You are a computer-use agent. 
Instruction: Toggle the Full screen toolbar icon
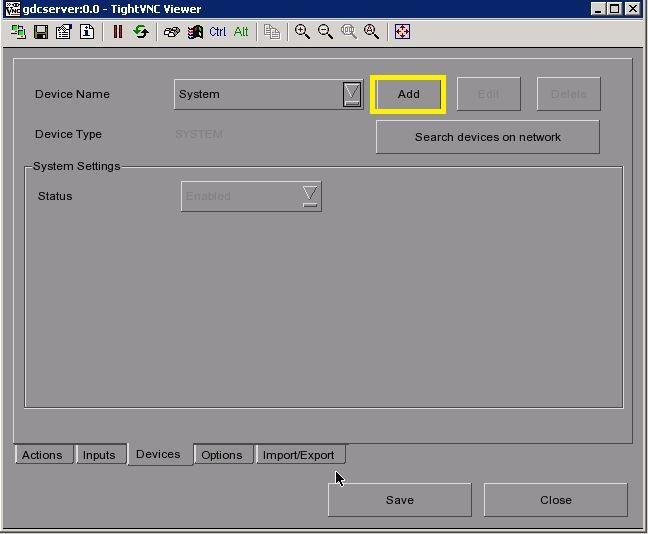[402, 32]
